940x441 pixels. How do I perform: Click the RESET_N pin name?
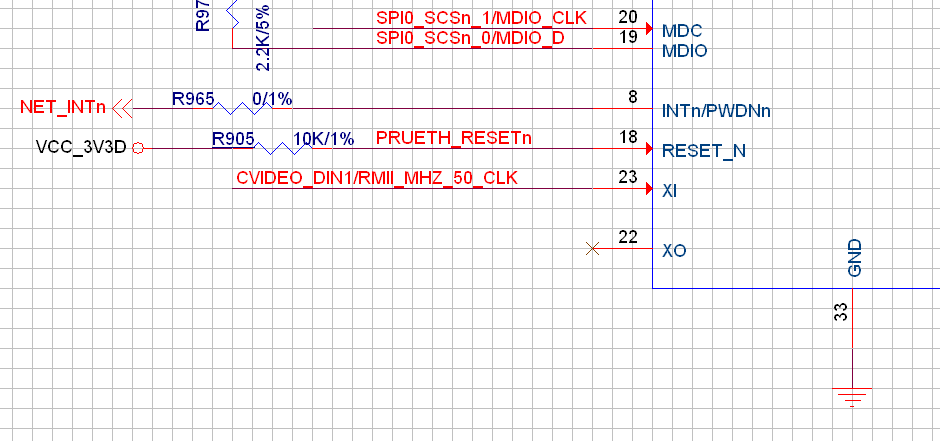coord(704,151)
